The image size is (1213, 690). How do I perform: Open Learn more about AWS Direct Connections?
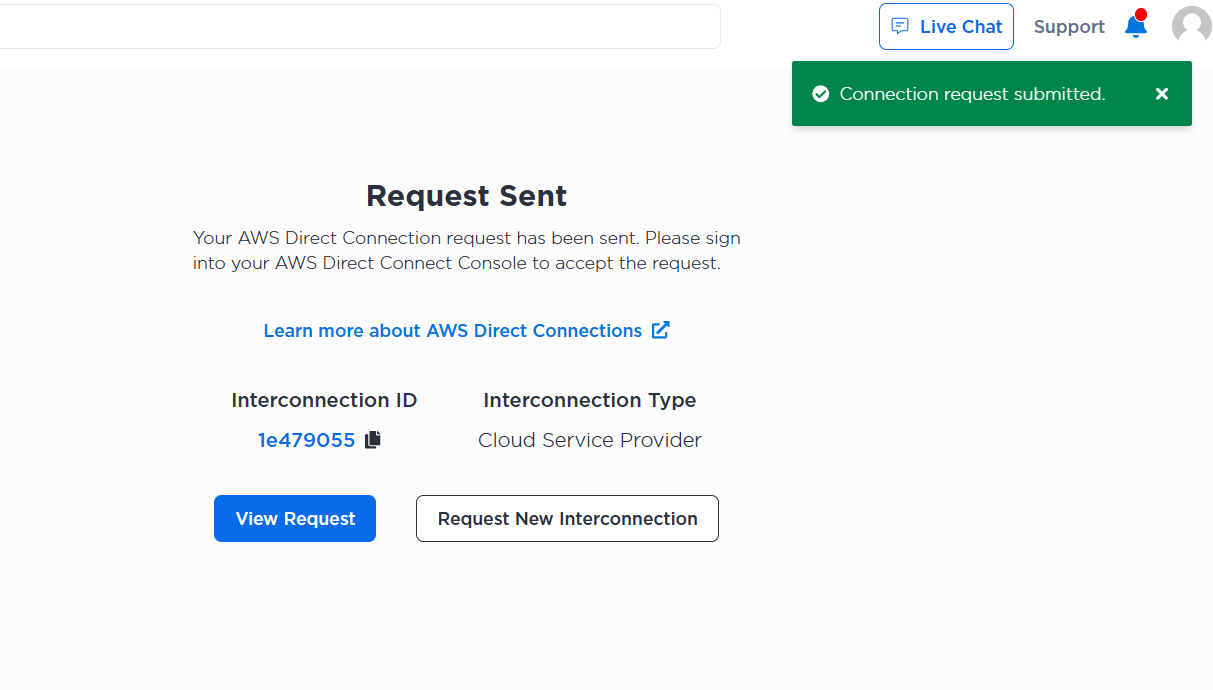(x=453, y=330)
